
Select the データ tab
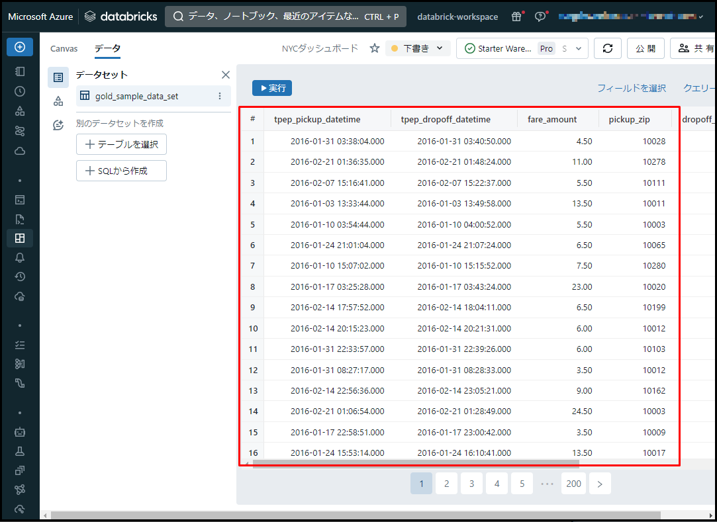pos(107,48)
